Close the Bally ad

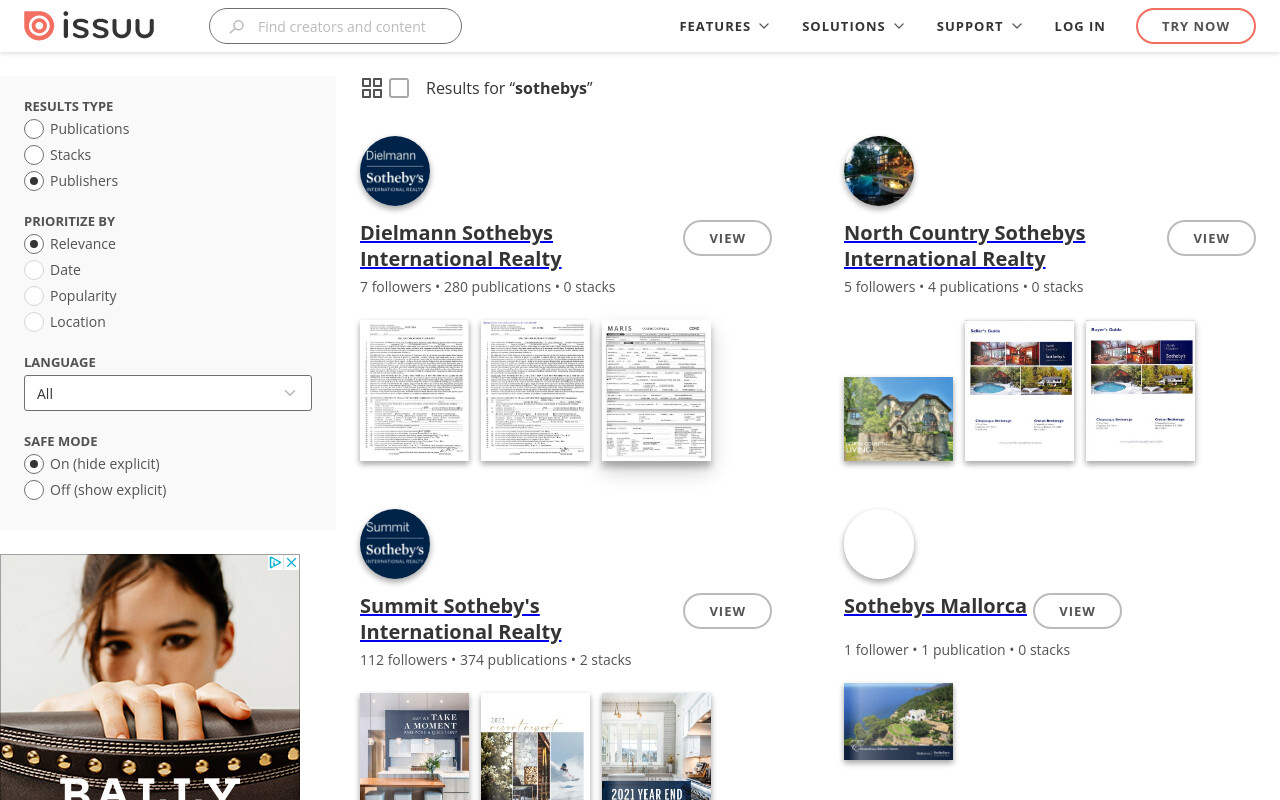tap(292, 563)
